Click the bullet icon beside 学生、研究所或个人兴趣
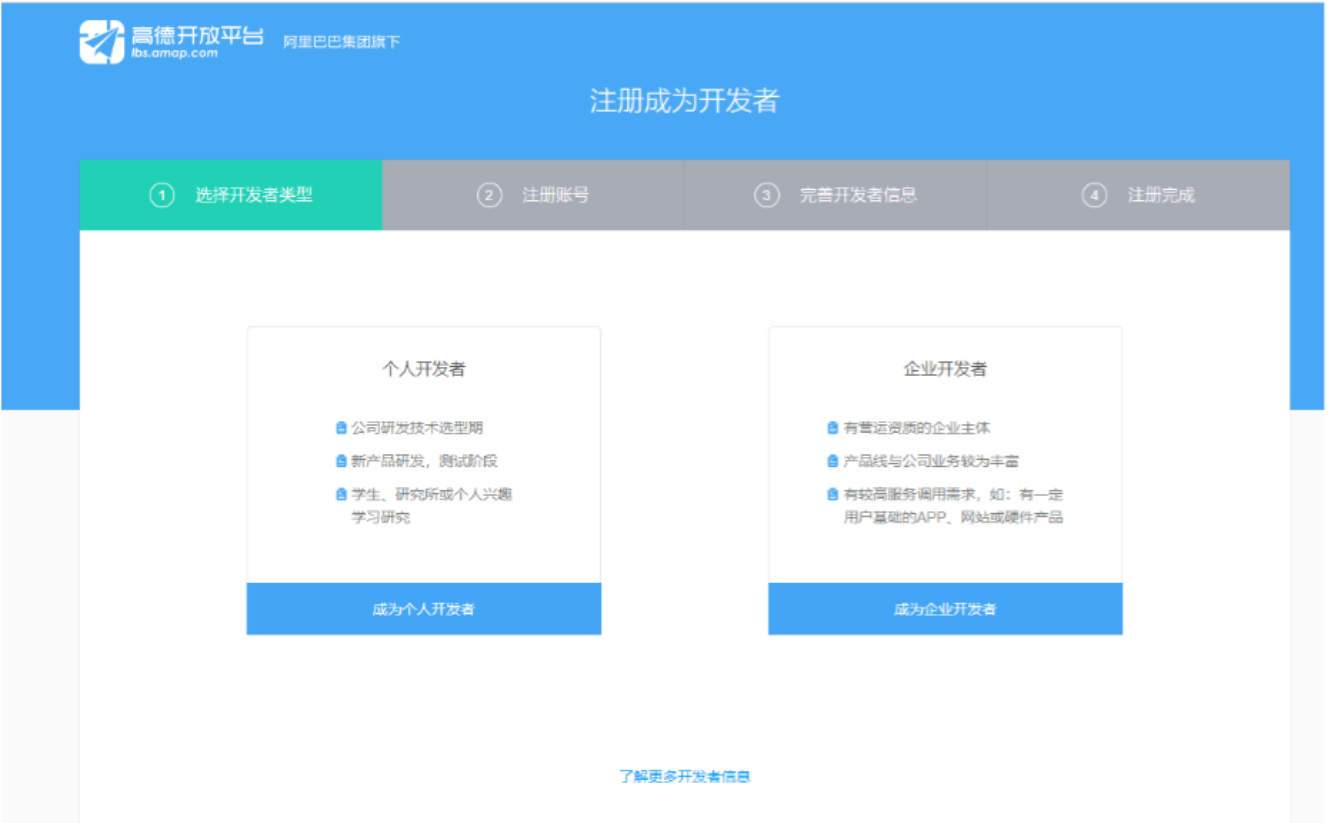The image size is (1329, 823). (x=341, y=494)
